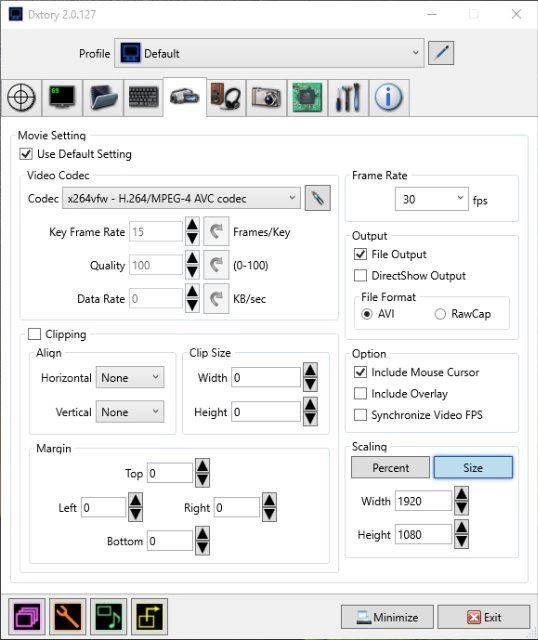The image size is (538, 640).
Task: Open the Folder settings tab icon
Action: [103, 98]
